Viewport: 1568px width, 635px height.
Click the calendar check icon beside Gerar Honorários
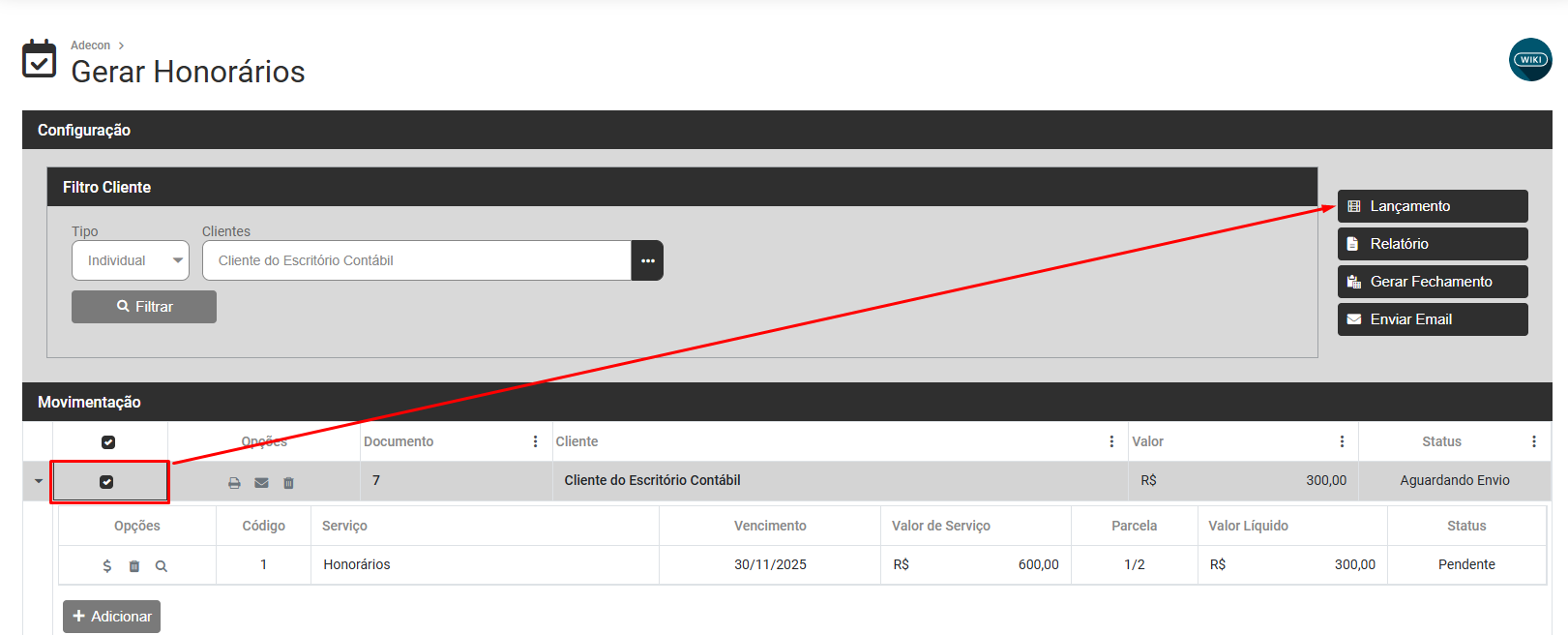pos(40,59)
